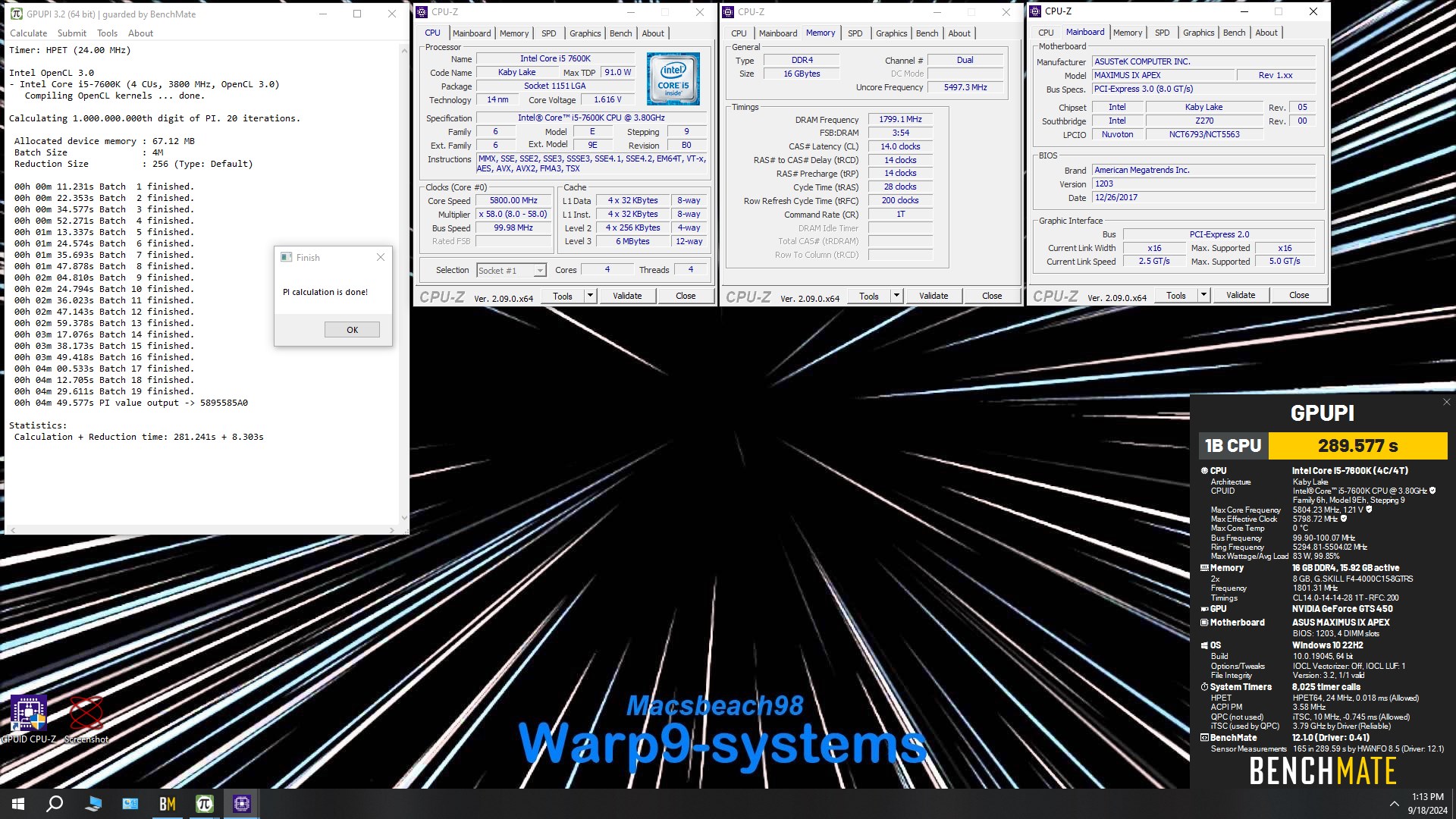Click the taskbar clock showing 1:13 PM
1456x819 pixels.
click(x=1427, y=804)
